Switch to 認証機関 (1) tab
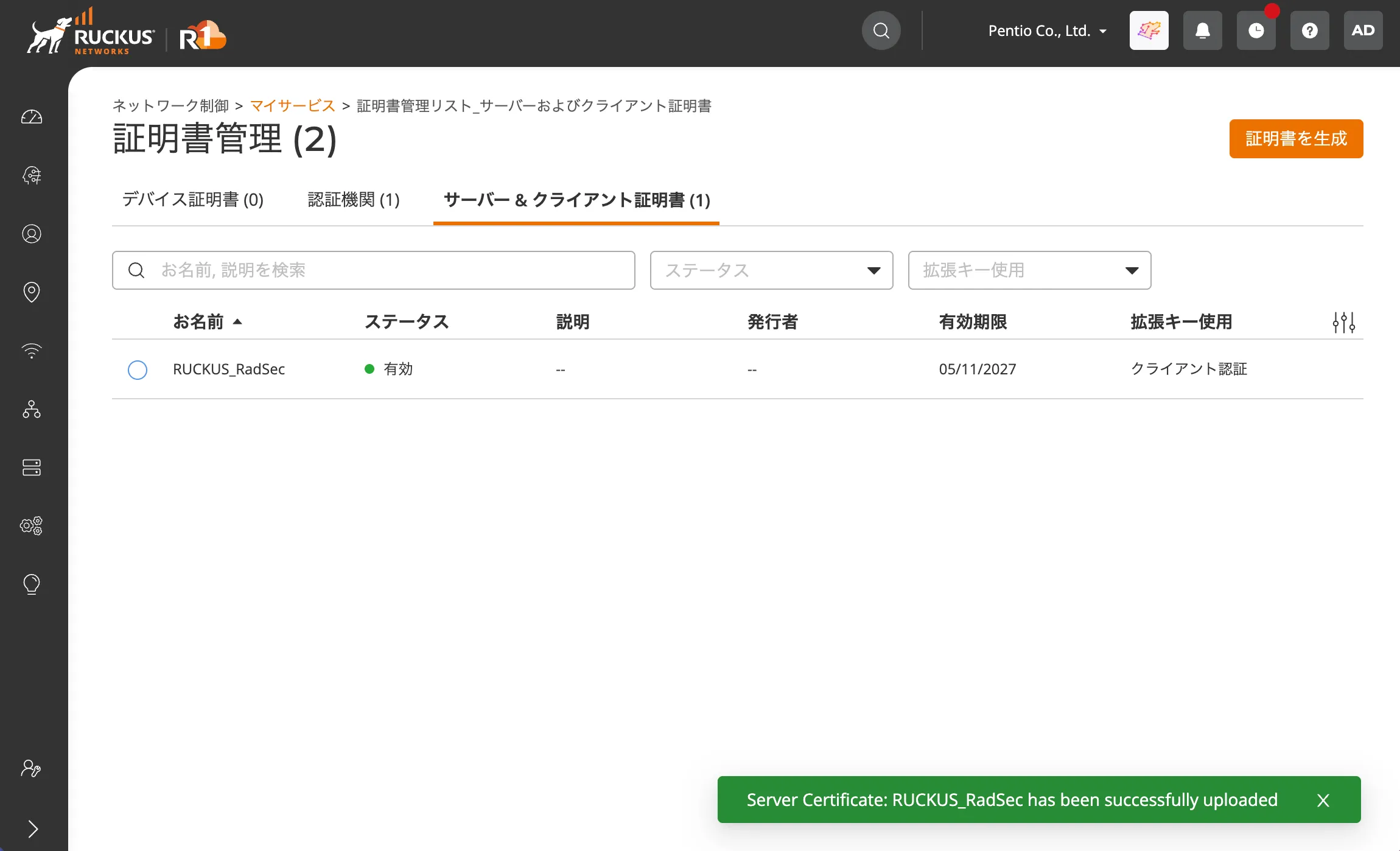This screenshot has height=851, width=1400. [x=354, y=200]
